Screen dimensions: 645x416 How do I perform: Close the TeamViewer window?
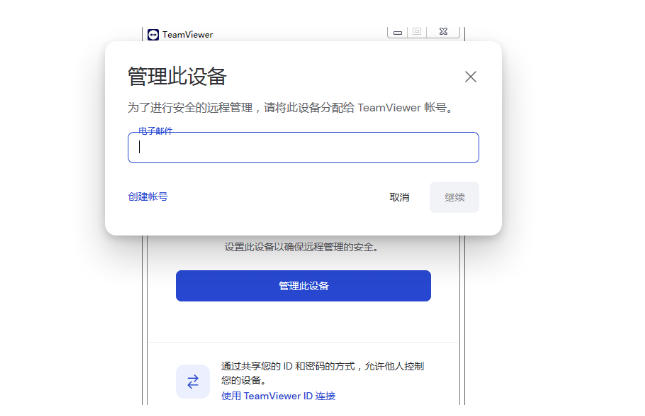click(443, 31)
